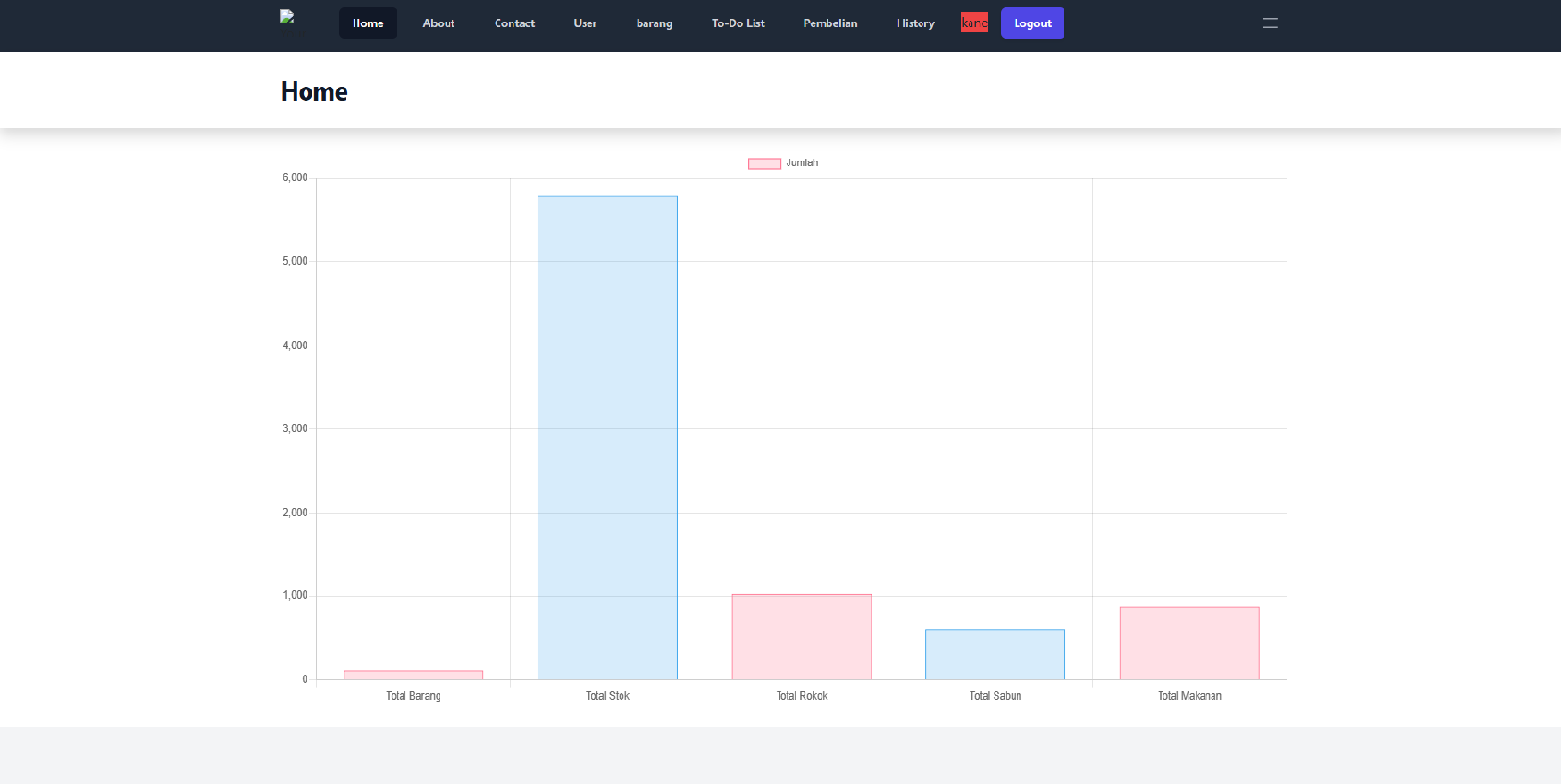Screen dimensions: 1561x784
Task: Click the red kane username badge
Action: tap(974, 23)
